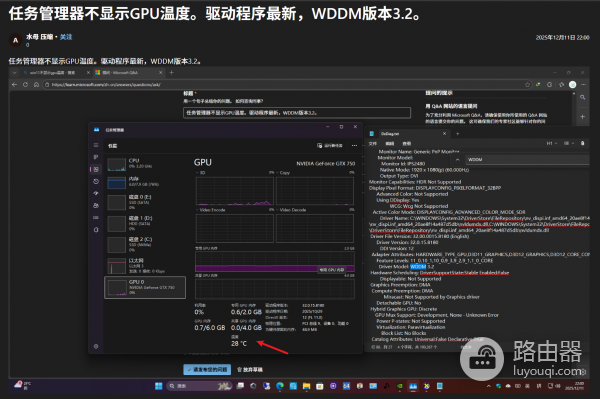Open 查看 menu in Notepad

406,143
